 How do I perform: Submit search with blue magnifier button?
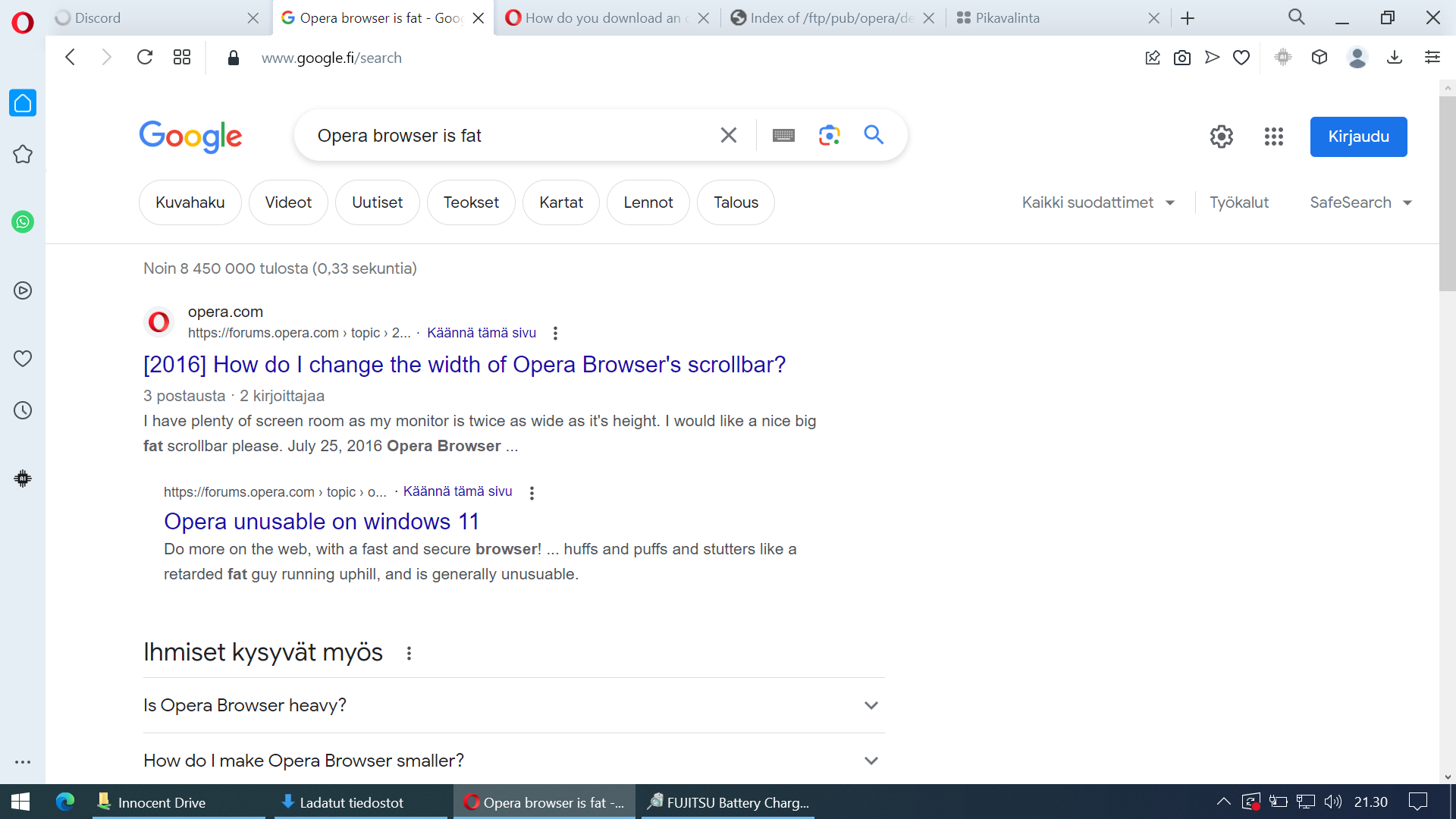tap(874, 135)
